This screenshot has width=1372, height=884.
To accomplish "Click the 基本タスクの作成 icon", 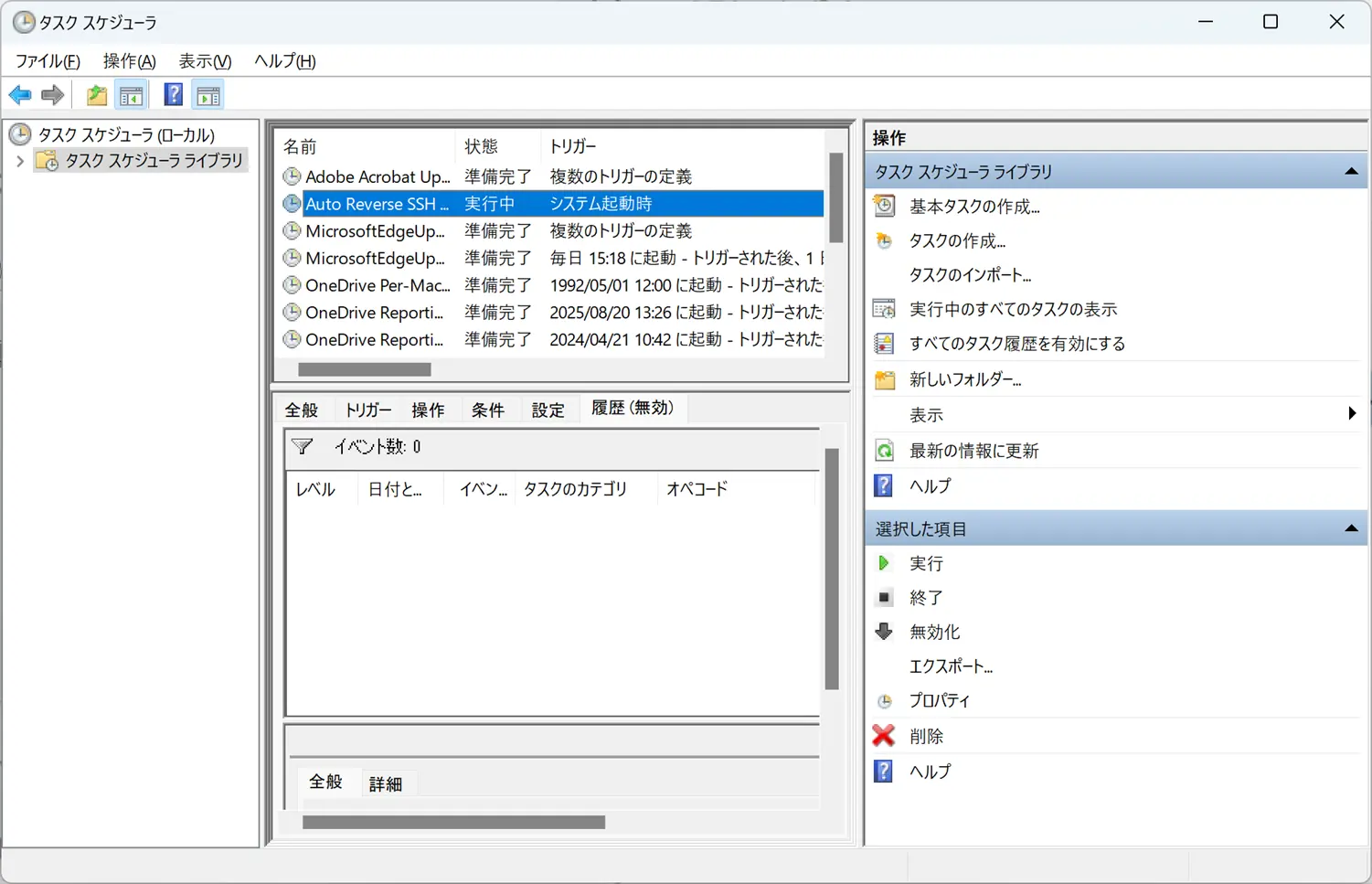I will [884, 206].
